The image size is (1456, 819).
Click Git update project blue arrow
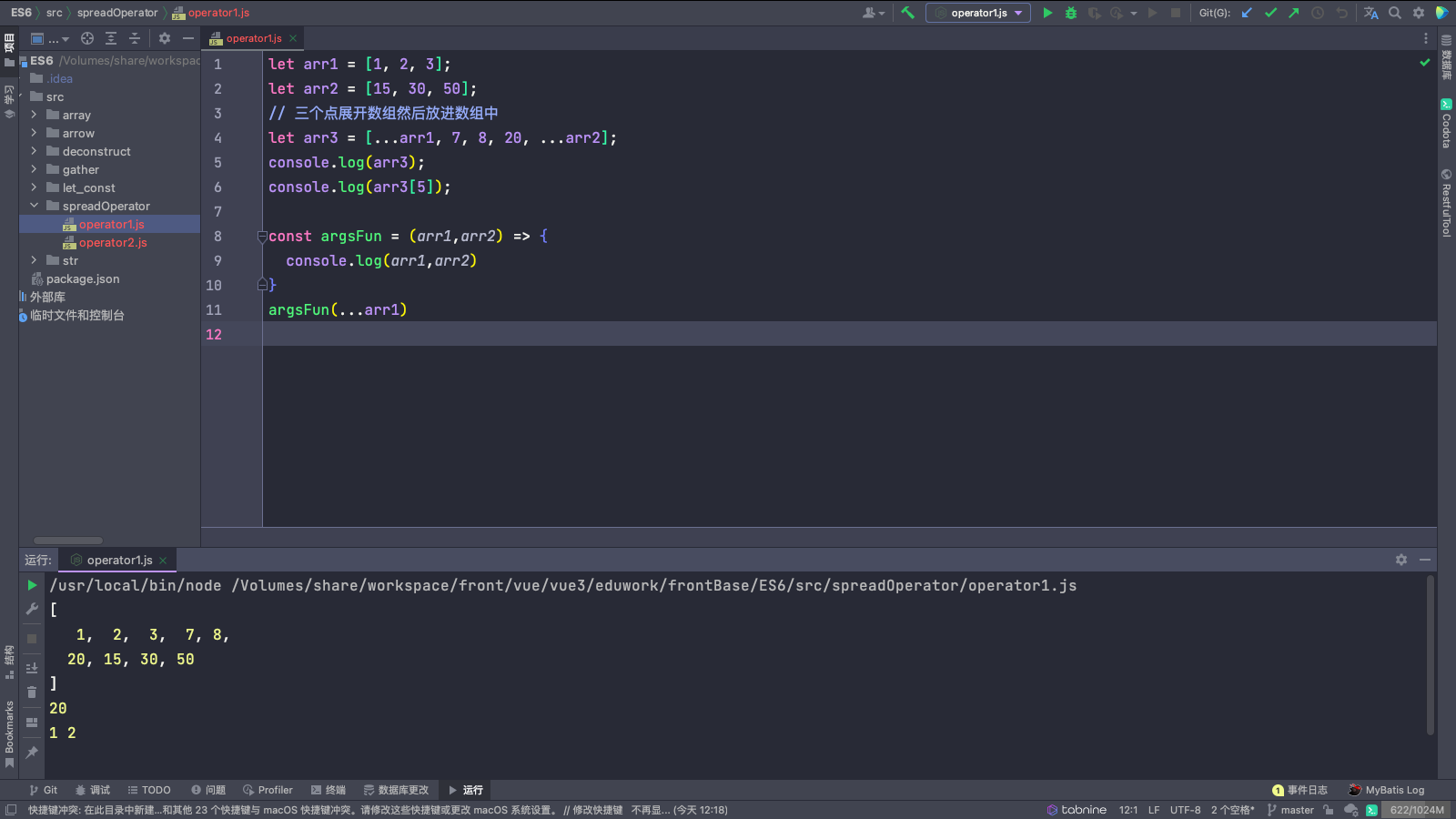pos(1247,13)
